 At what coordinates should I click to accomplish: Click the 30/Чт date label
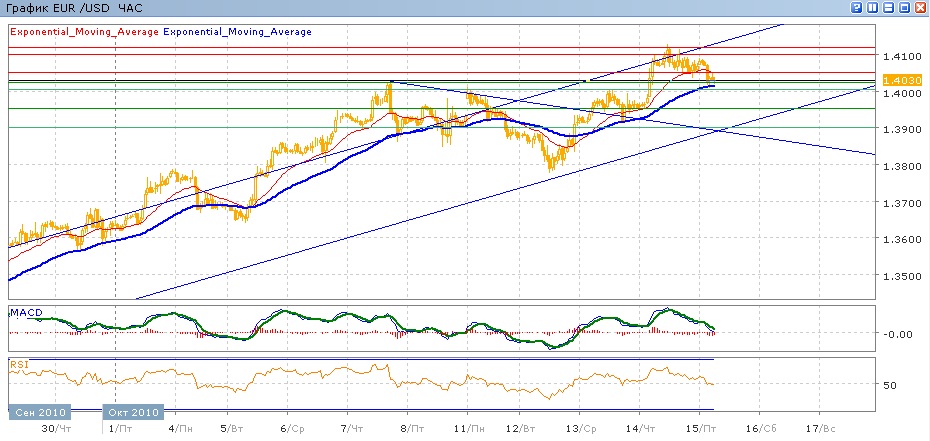tap(58, 429)
